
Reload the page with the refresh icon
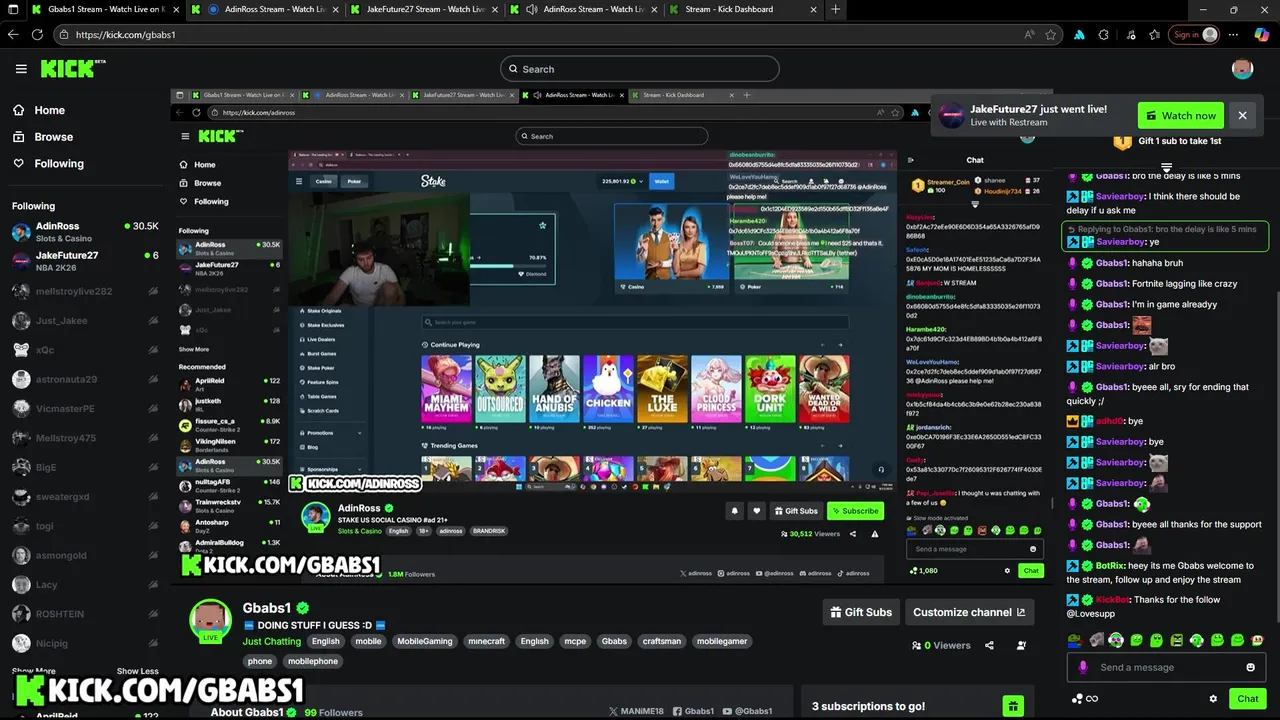tap(37, 34)
